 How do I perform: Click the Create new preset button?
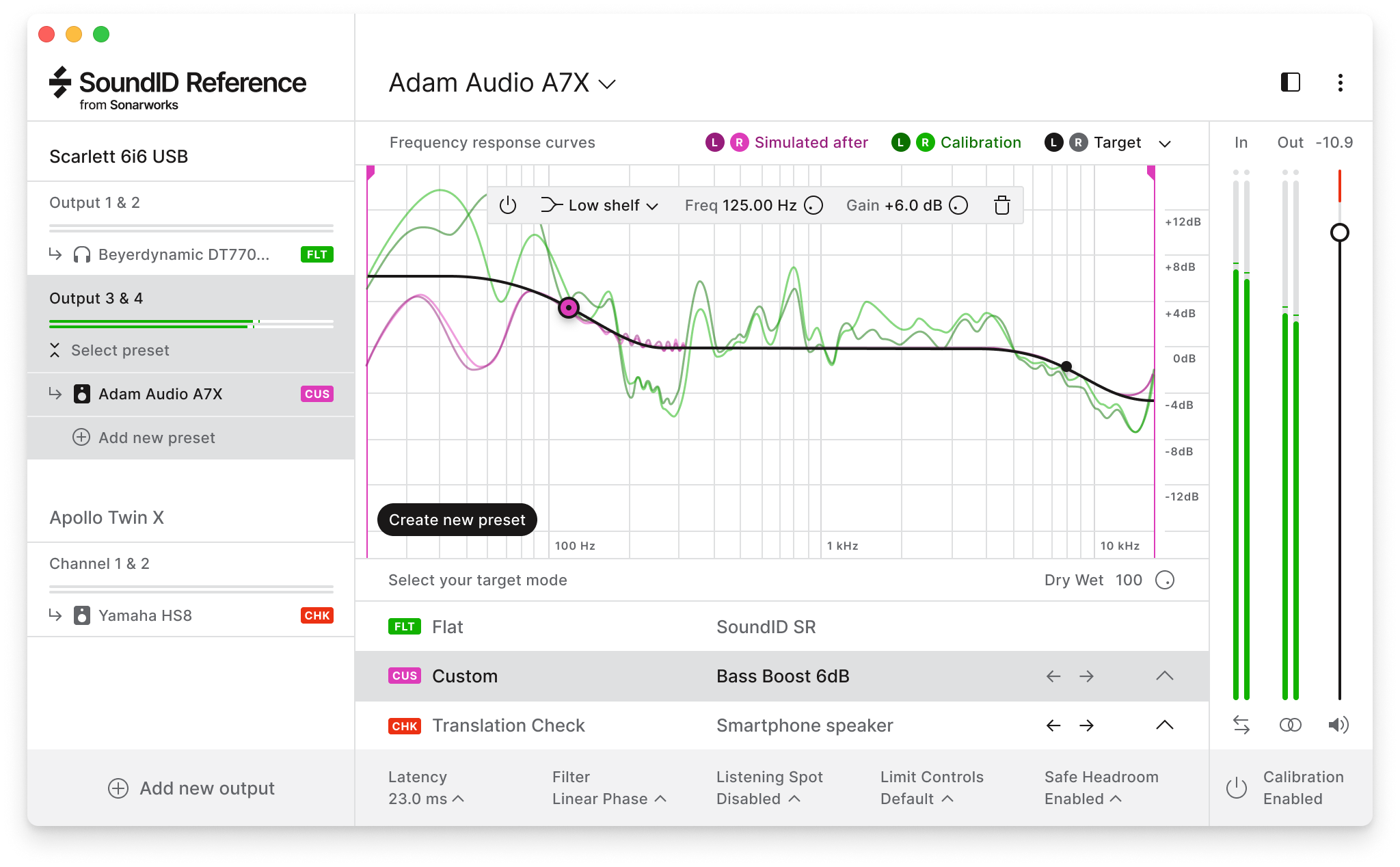tap(456, 519)
